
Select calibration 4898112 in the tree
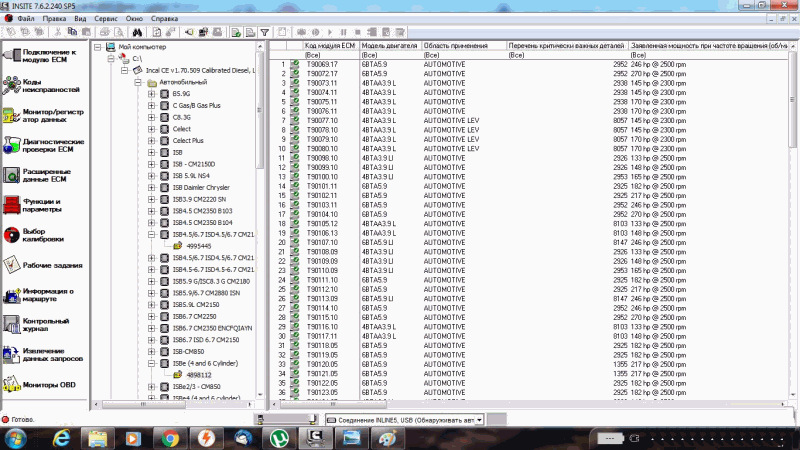[198, 376]
